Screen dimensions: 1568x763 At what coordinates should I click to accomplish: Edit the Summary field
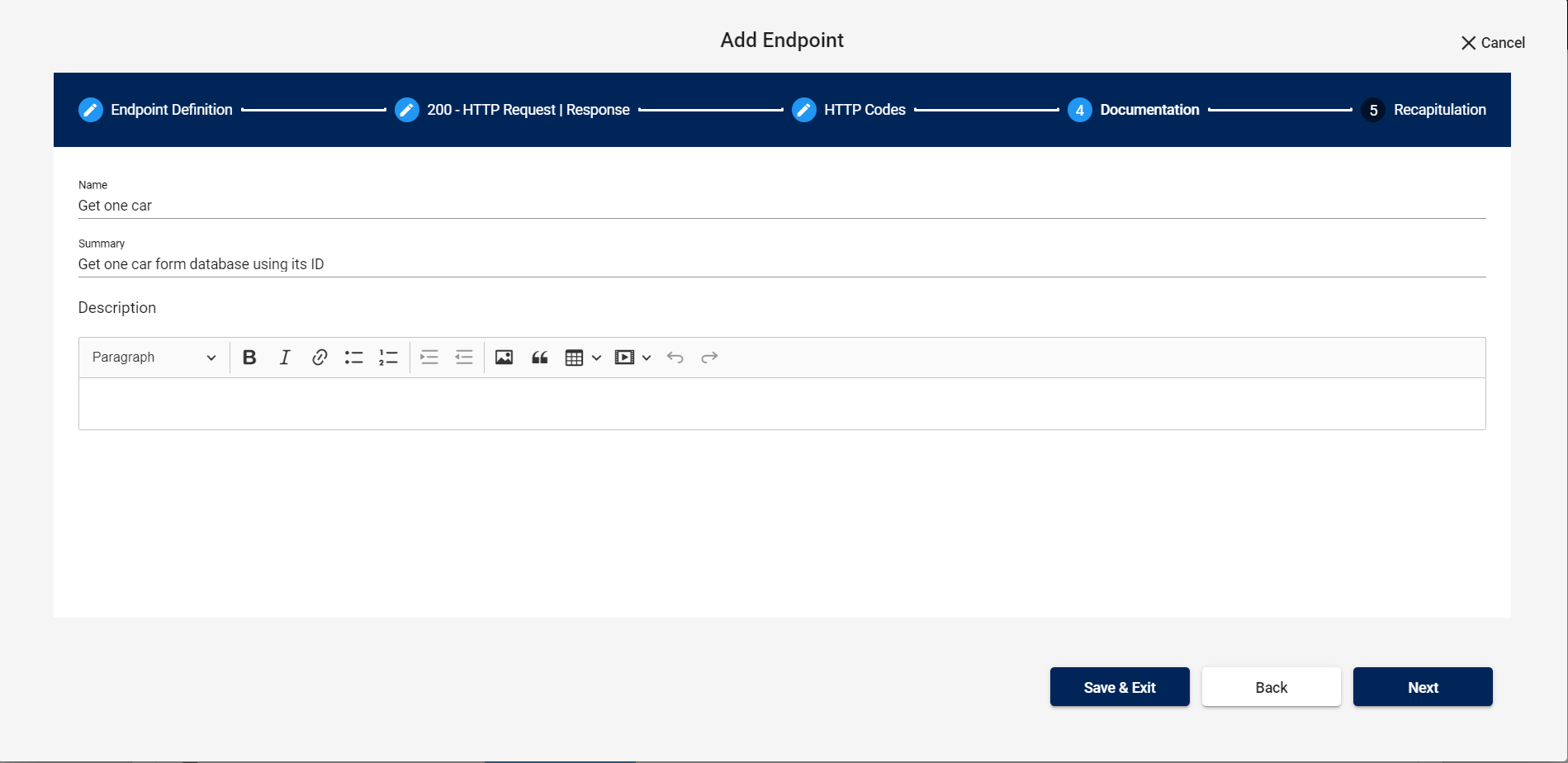[x=782, y=264]
